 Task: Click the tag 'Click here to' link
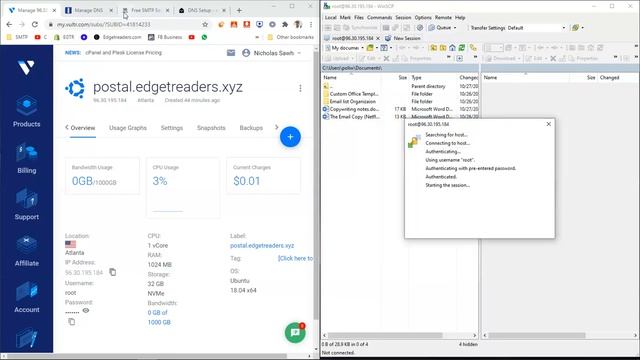[296, 258]
